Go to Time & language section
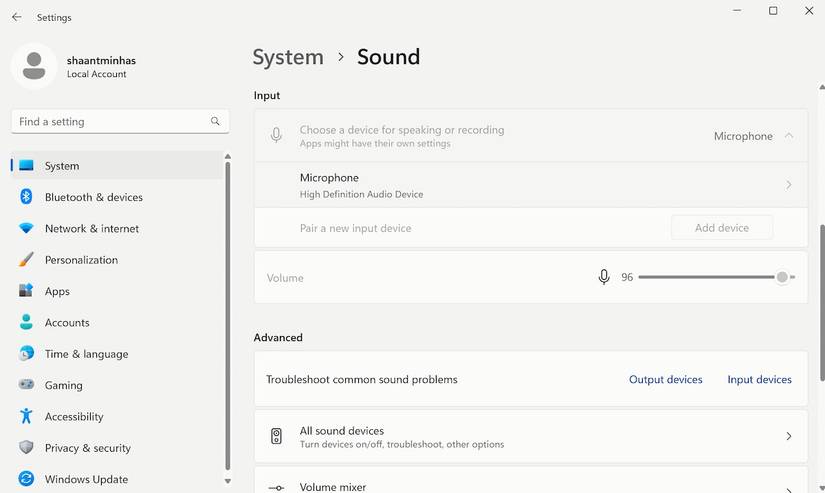Viewport: 825px width, 493px height. point(86,354)
